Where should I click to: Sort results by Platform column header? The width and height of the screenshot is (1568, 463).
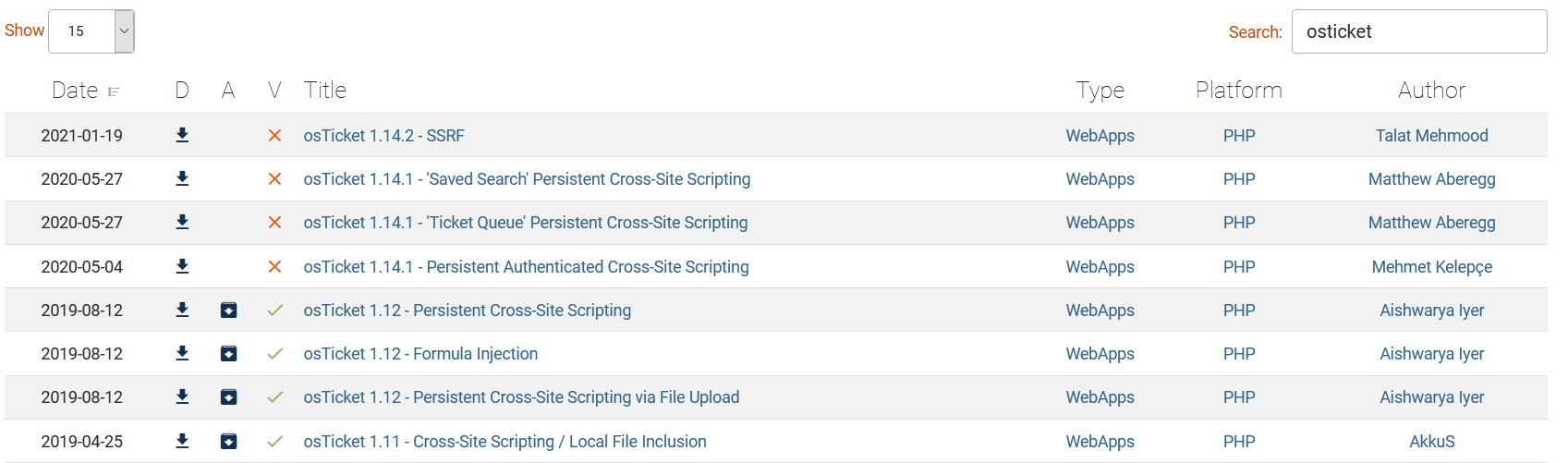pyautogui.click(x=1238, y=91)
